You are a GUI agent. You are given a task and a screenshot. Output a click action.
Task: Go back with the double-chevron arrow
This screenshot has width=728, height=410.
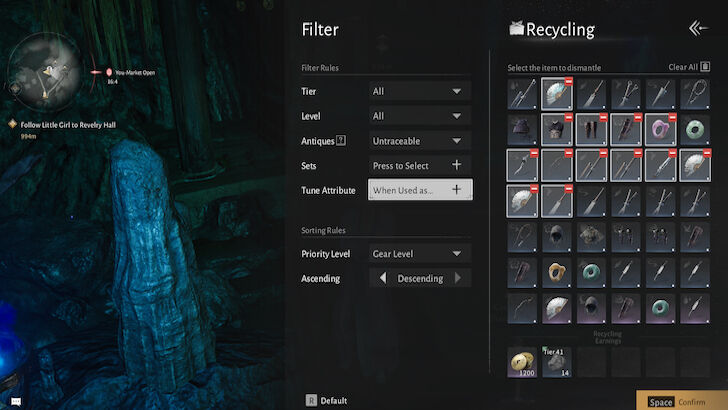[x=698, y=29]
